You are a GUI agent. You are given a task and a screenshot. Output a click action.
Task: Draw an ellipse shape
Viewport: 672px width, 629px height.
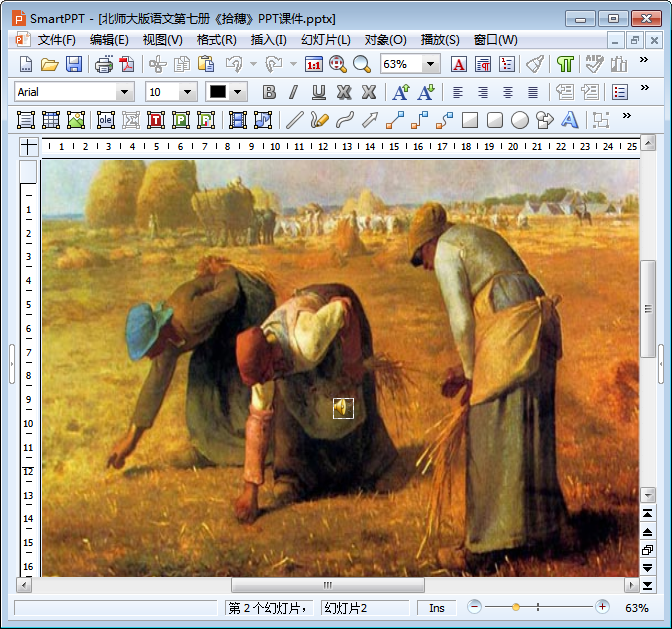pos(519,120)
